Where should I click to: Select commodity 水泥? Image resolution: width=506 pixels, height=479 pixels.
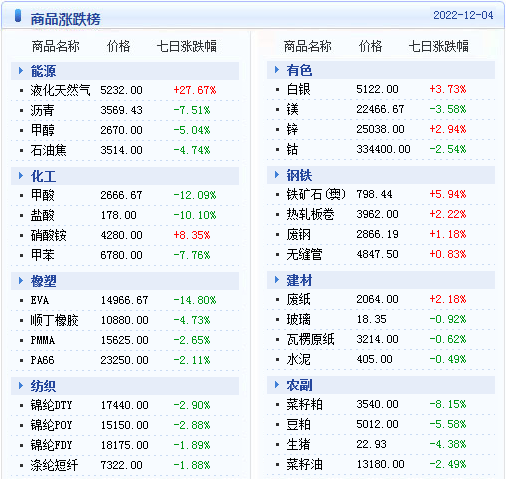[298, 359]
